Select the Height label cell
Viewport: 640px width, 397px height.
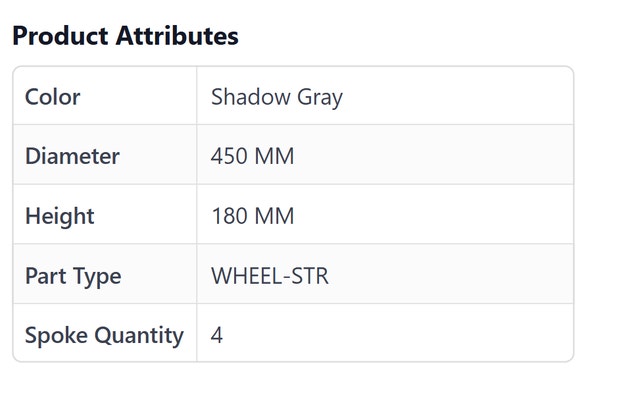click(x=105, y=214)
